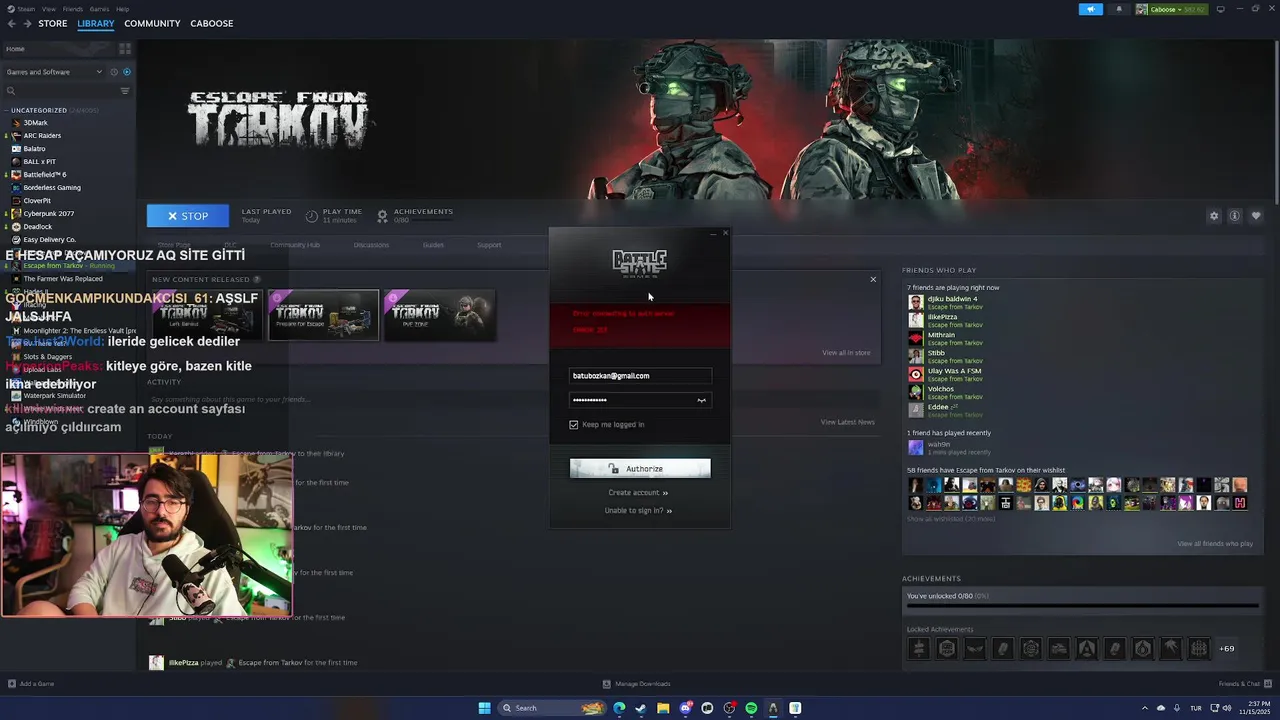This screenshot has height=720, width=1280.
Task: Open the game info icon
Action: pyautogui.click(x=1235, y=216)
